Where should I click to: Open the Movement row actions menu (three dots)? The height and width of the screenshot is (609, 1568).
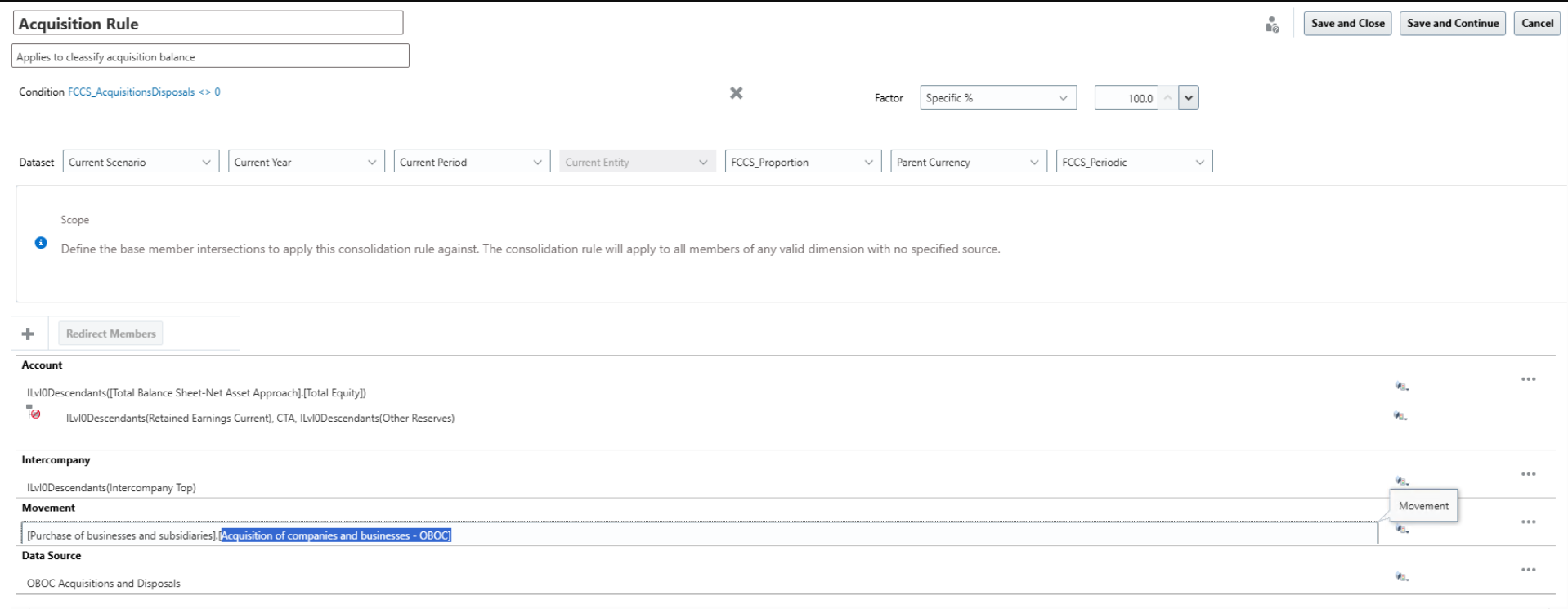1528,522
